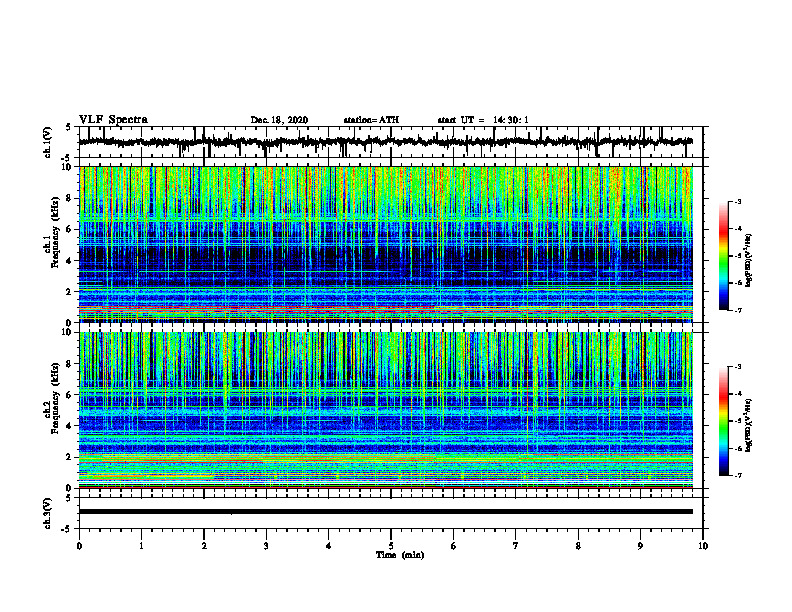Screen dimensions: 792x612
Task: Click time axis tick label "4"
Action: (329, 546)
